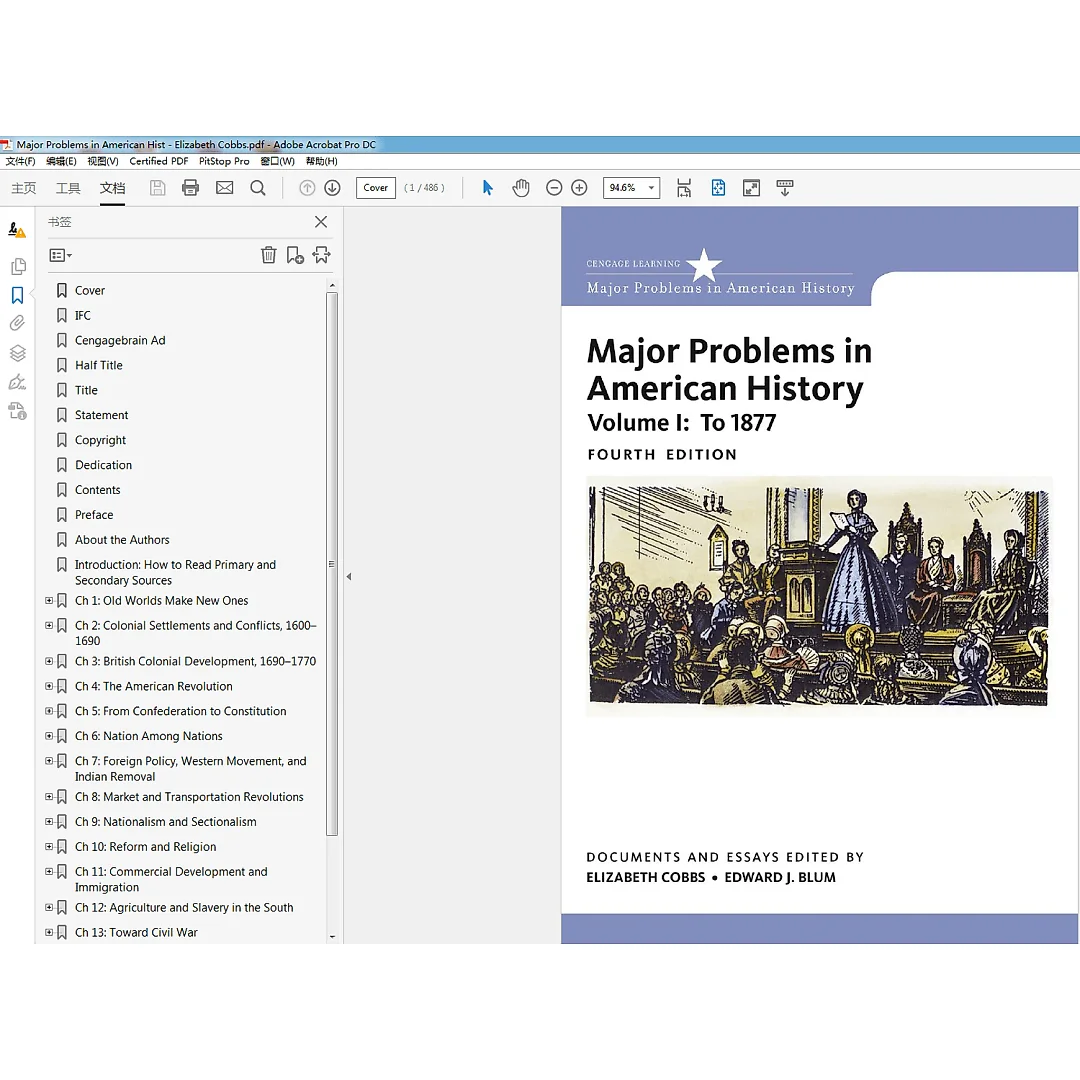Click the fit one full page icon
1080x1080 pixels.
[x=718, y=187]
